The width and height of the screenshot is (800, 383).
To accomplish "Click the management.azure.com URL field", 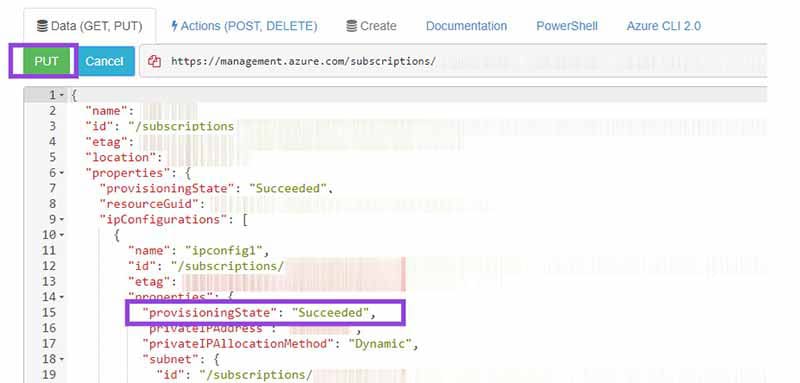I will [454, 61].
